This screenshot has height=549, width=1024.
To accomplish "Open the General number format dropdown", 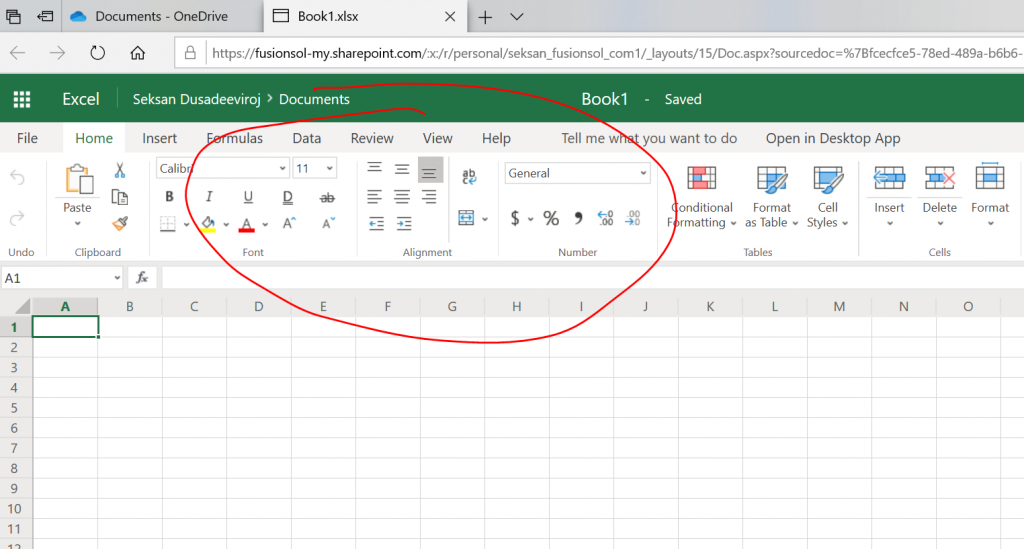I will tap(577, 173).
